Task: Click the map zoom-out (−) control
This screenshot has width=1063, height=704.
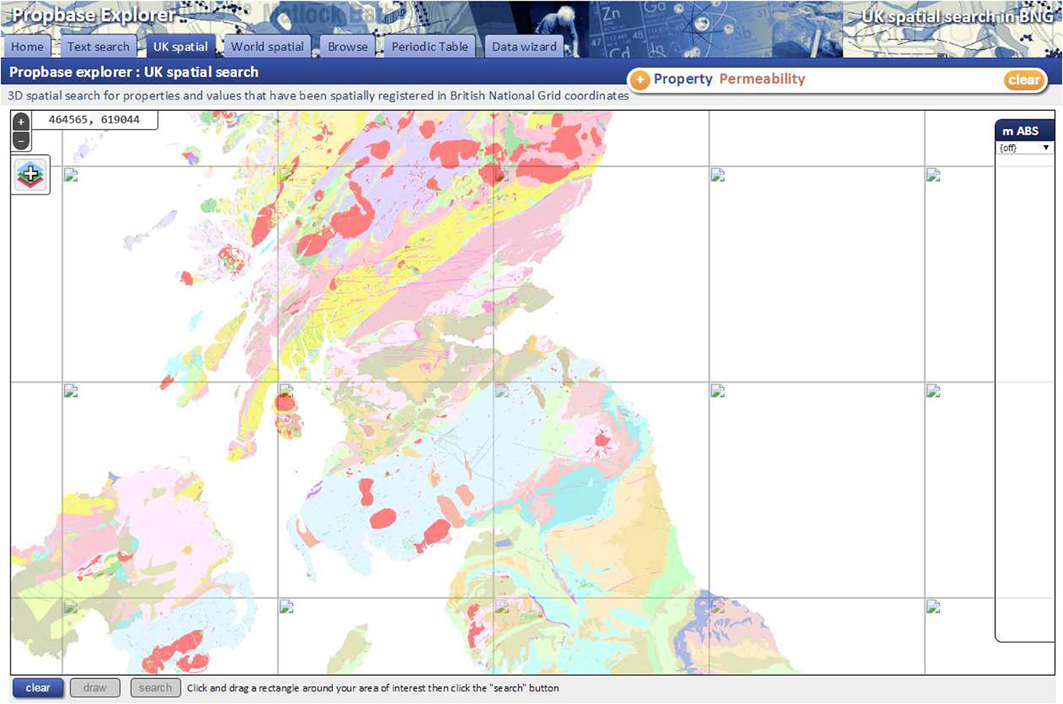Action: tap(20, 140)
